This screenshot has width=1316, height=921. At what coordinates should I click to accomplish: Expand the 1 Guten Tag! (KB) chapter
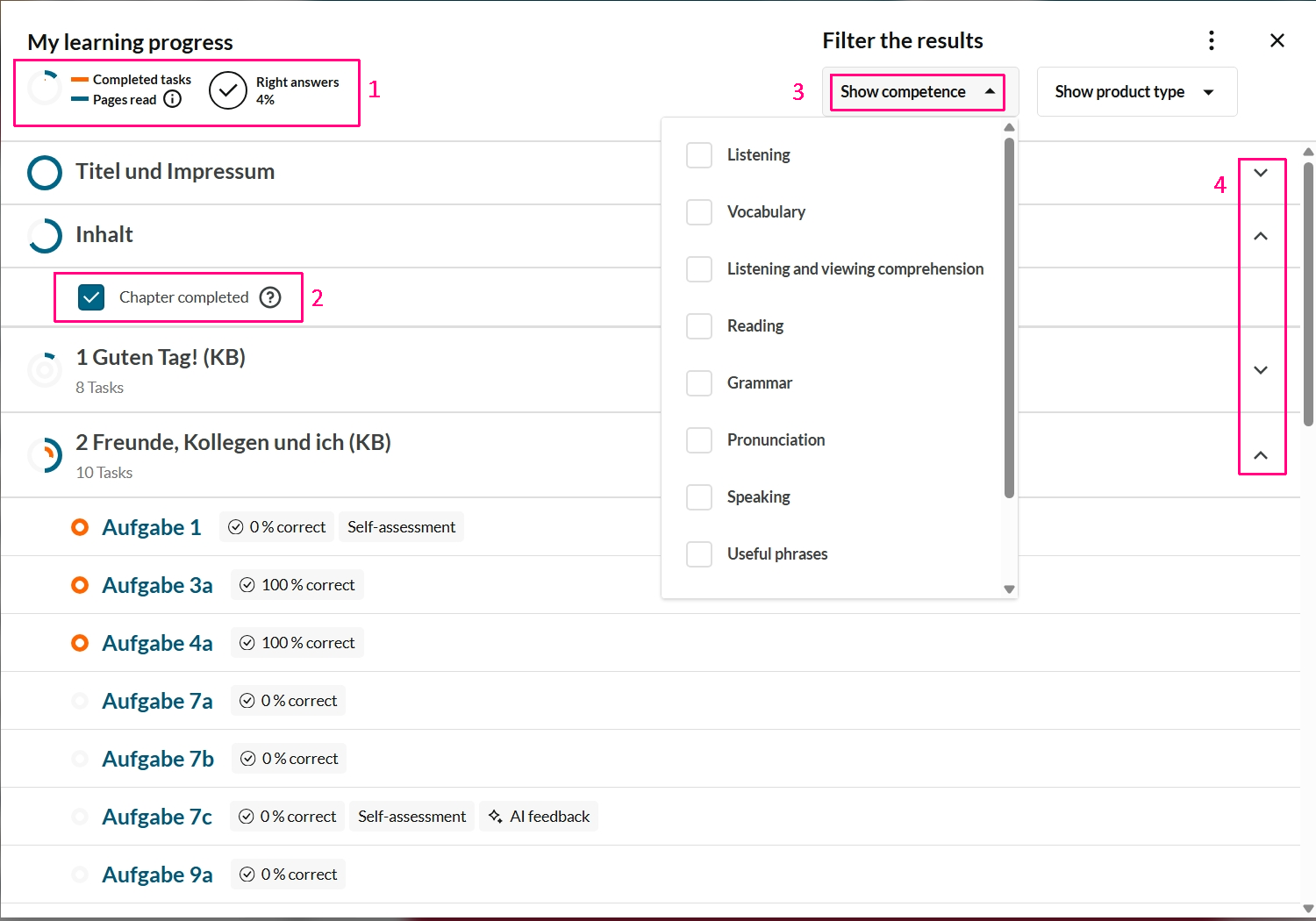(1261, 370)
